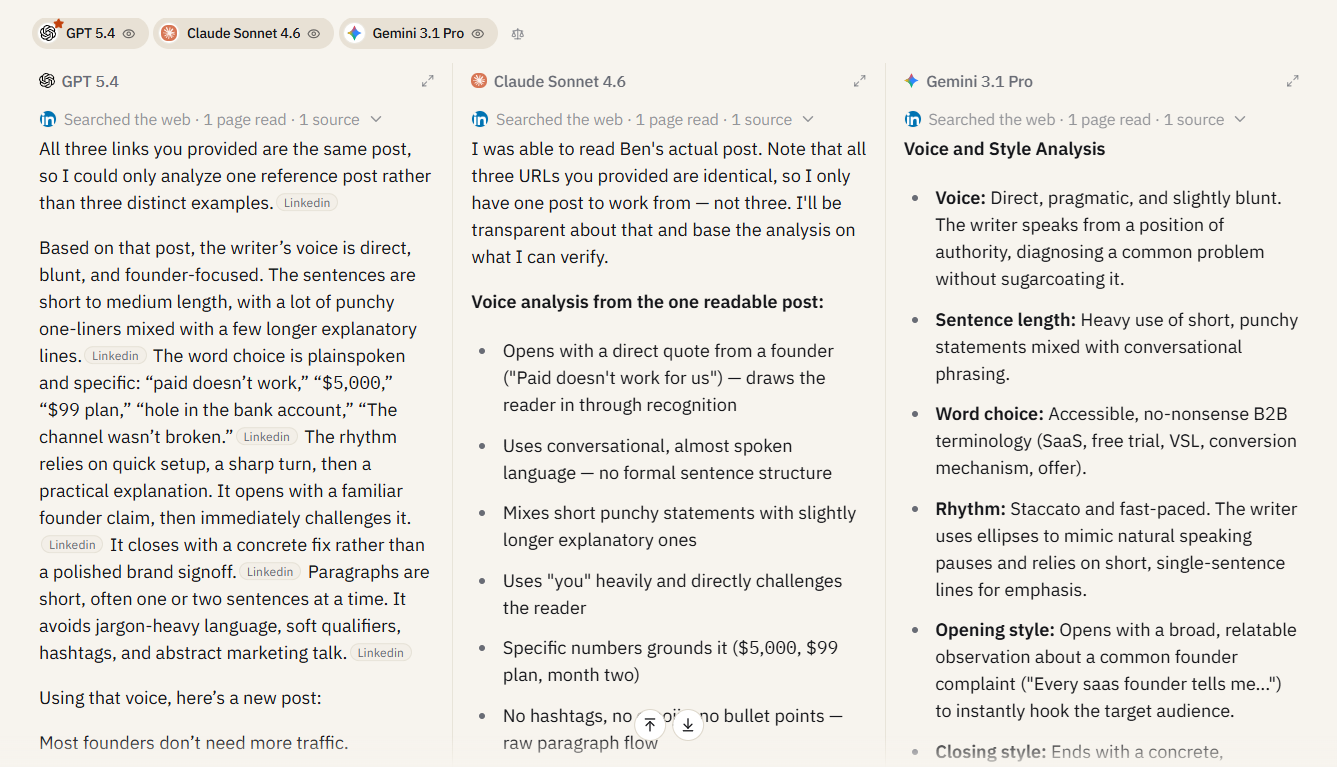This screenshot has height=767, width=1337.
Task: Click the bold "Rhythm:" label
Action: (971, 509)
